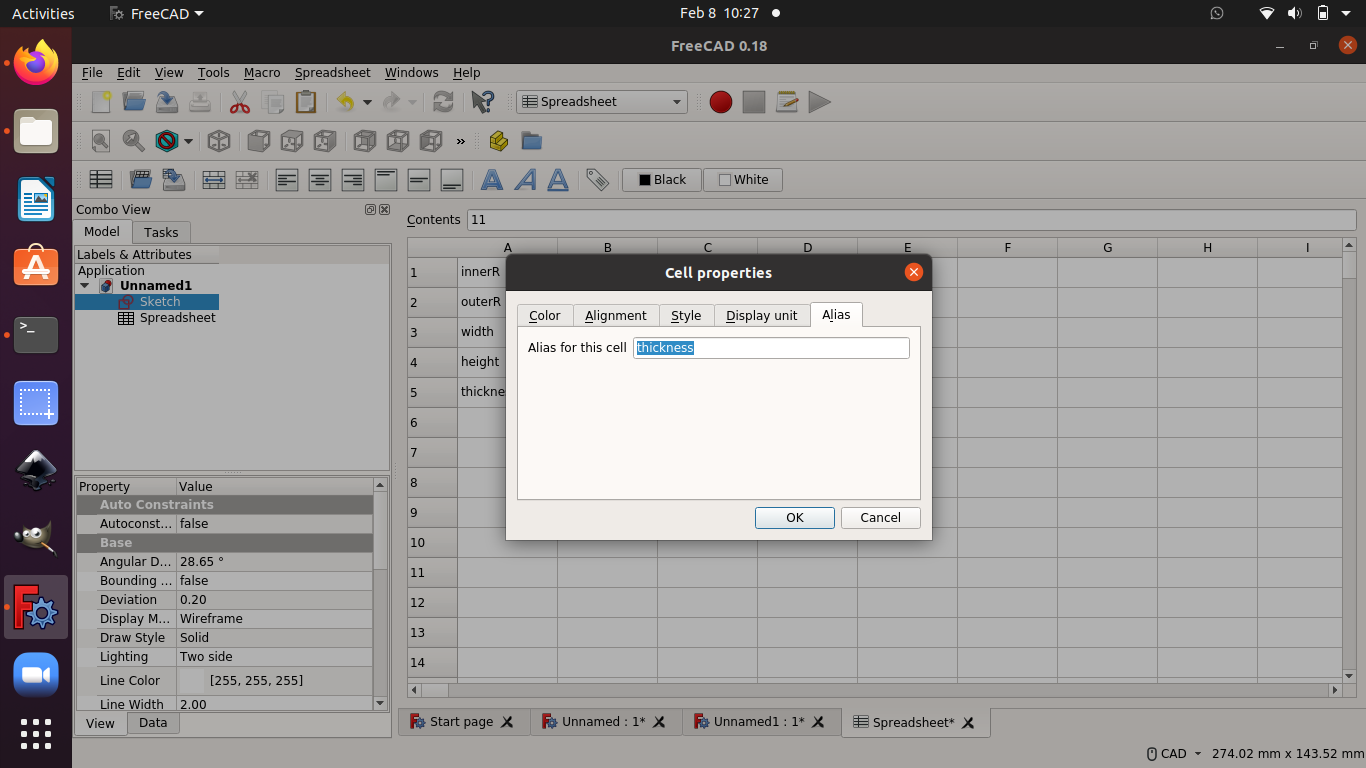Viewport: 1366px width, 768px height.
Task: Open the undo history dropdown arrow
Action: point(367,102)
